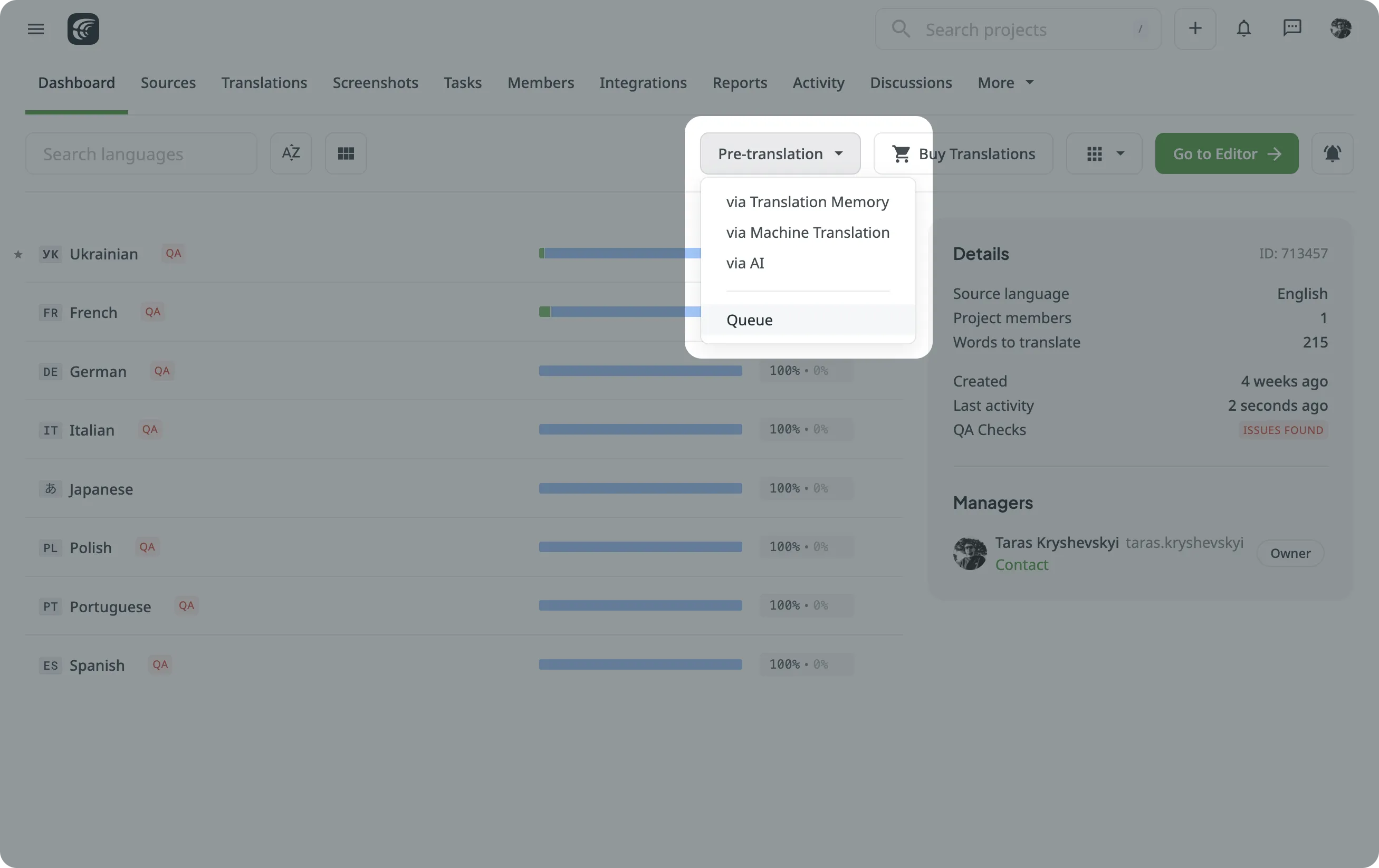Toggle project notifications bell button
Viewport: 1379px width, 868px height.
(1332, 153)
